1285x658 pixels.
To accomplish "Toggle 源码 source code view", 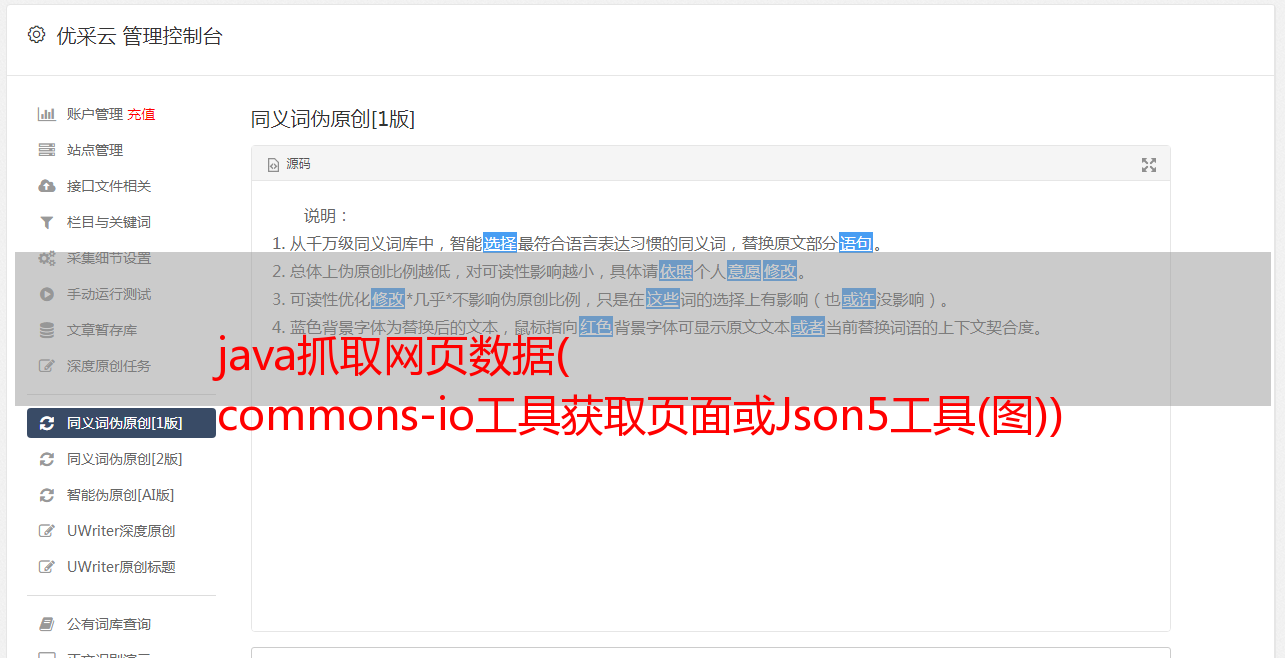I will [289, 164].
